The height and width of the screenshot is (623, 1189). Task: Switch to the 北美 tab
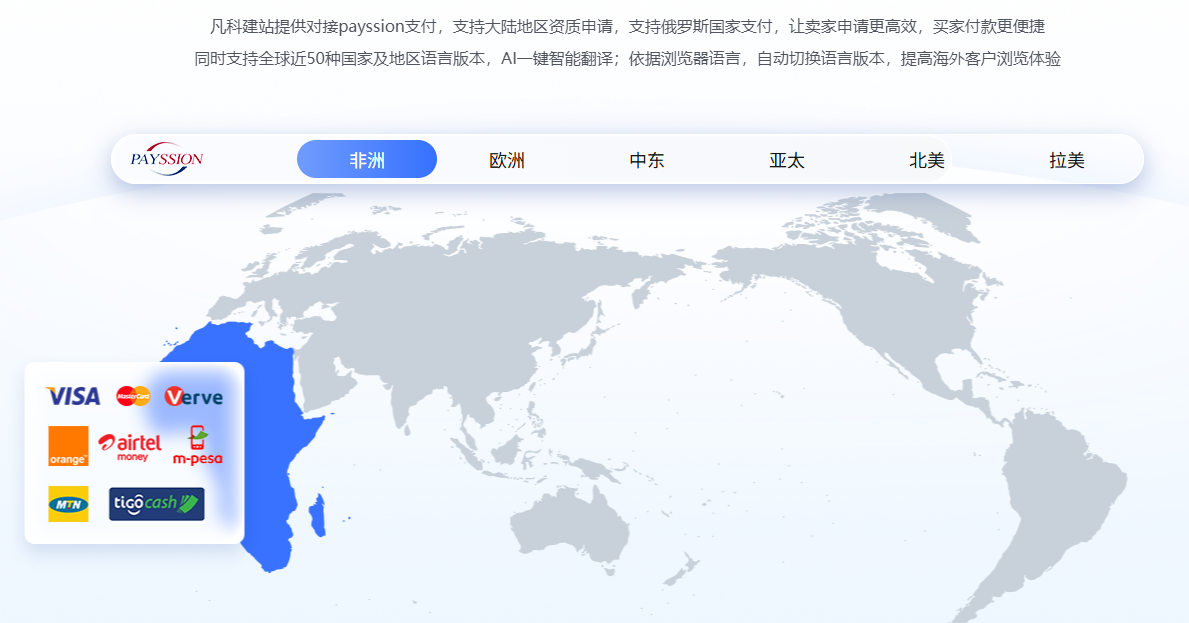[927, 160]
